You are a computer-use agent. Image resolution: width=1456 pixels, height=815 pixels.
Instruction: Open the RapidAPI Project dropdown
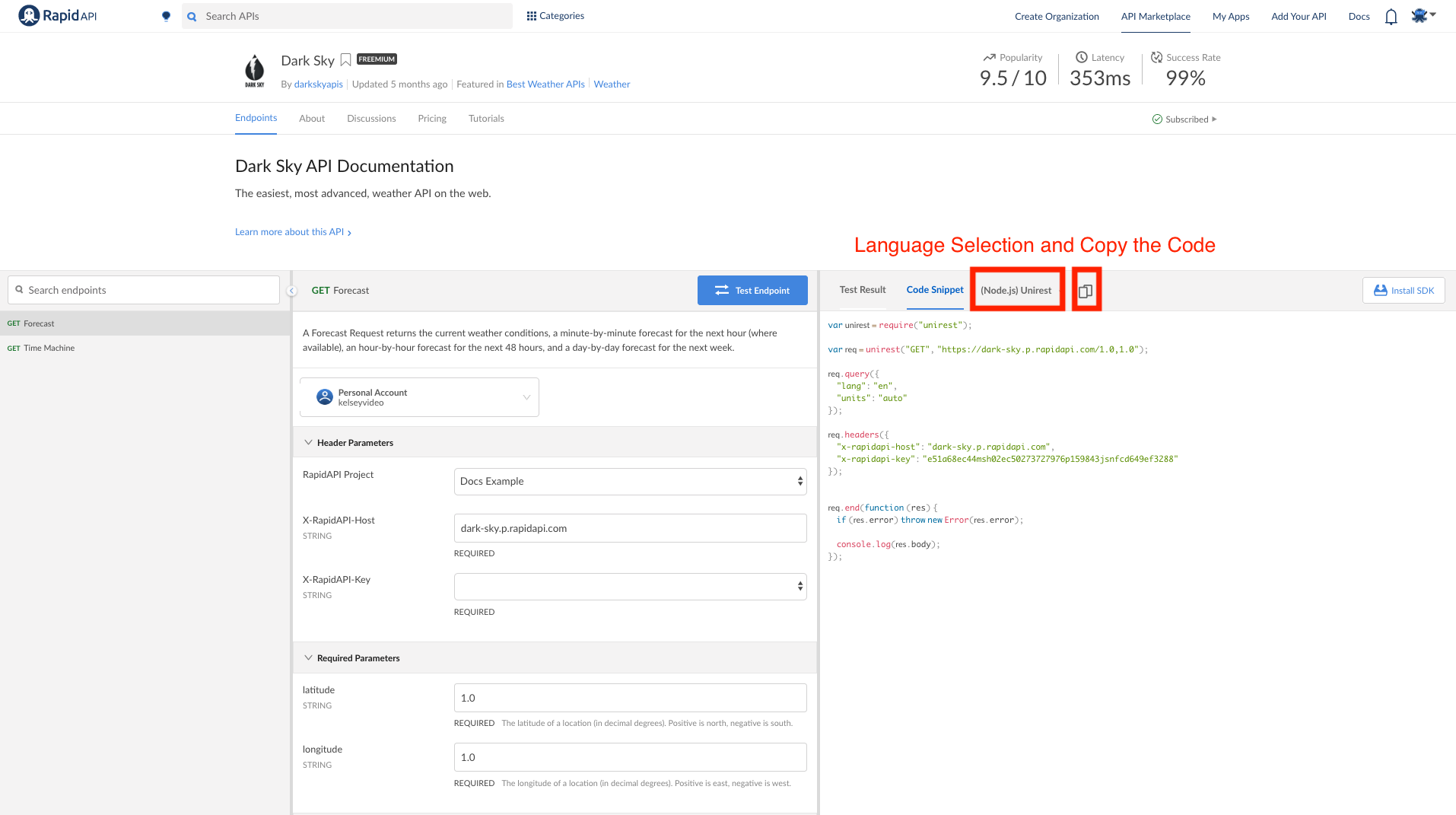point(630,482)
